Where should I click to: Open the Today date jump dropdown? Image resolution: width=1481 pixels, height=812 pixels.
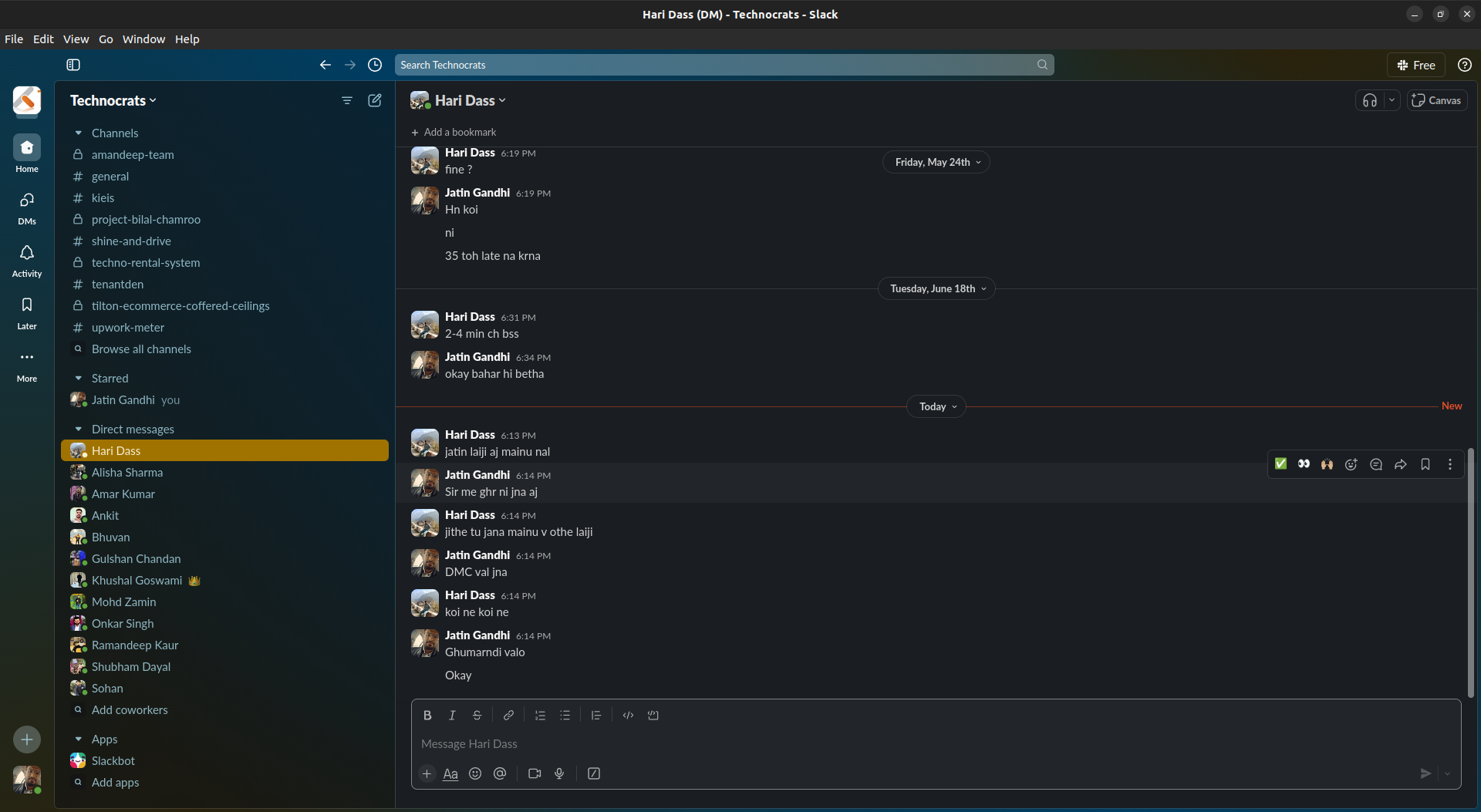pyautogui.click(x=936, y=406)
